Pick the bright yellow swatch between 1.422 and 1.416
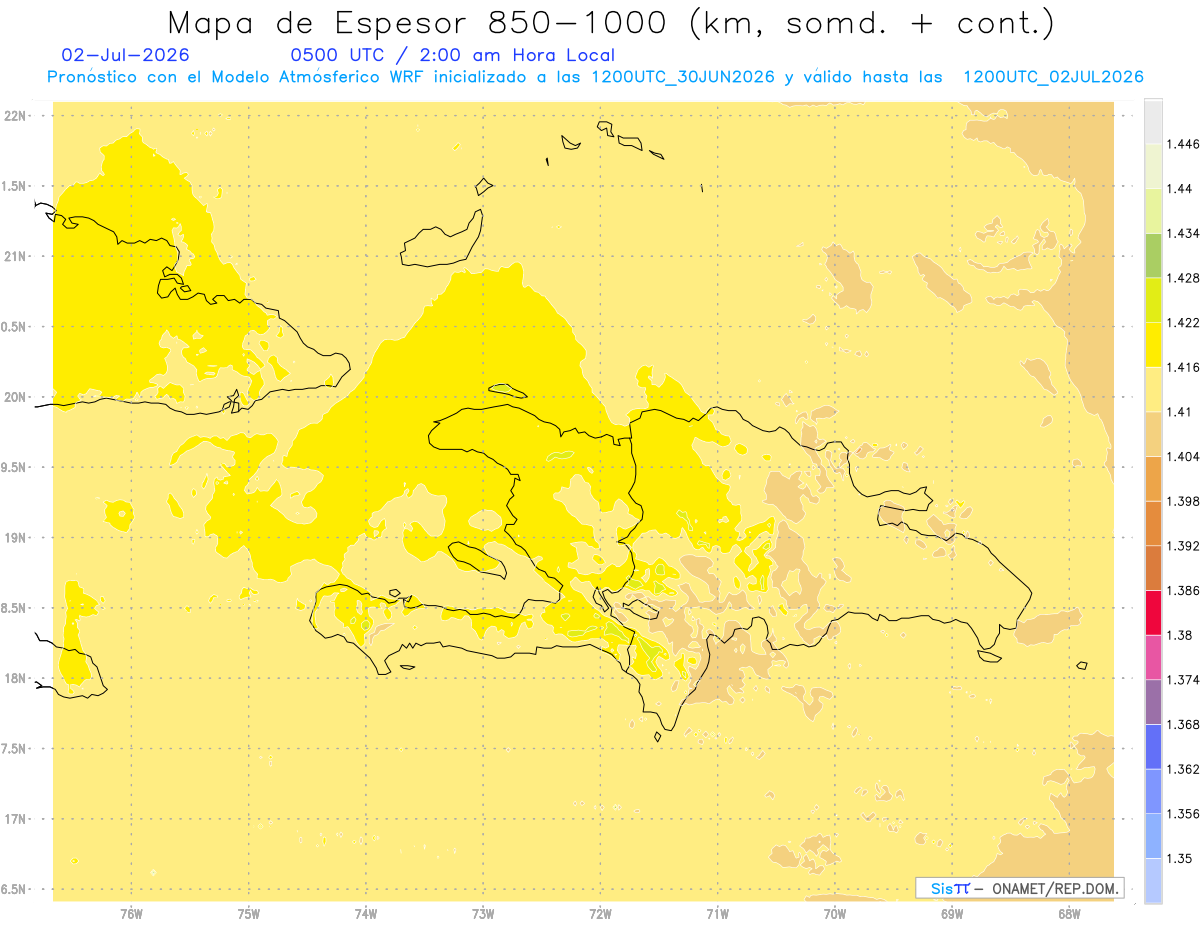 1153,345
